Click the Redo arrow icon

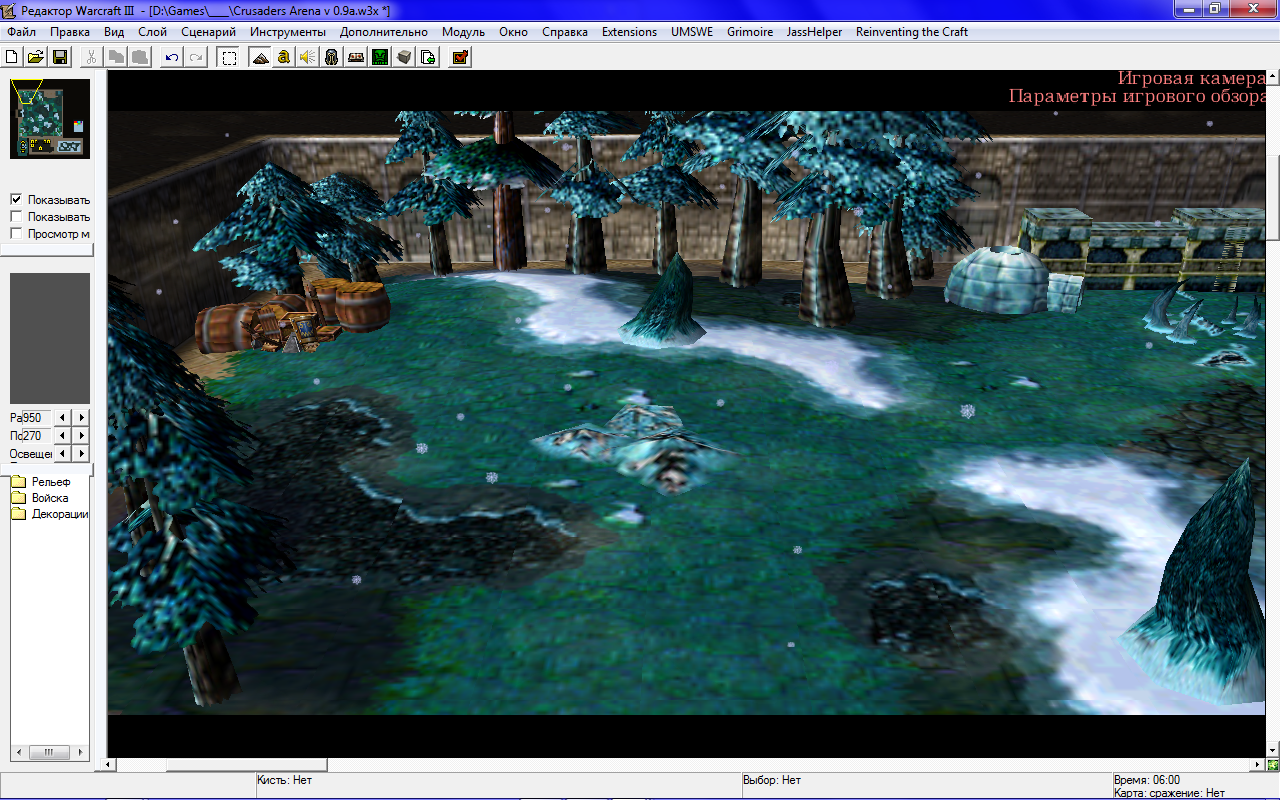[x=196, y=57]
